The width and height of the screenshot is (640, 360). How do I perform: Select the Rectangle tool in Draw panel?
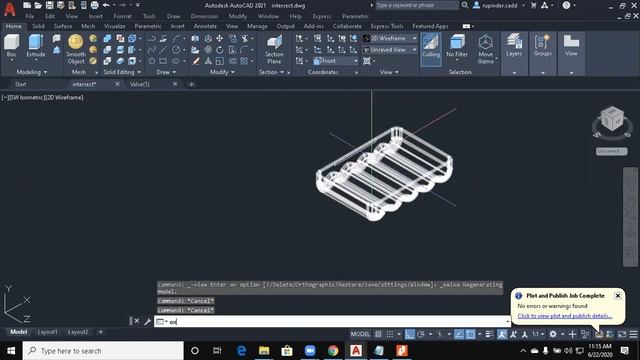pyautogui.click(x=163, y=61)
